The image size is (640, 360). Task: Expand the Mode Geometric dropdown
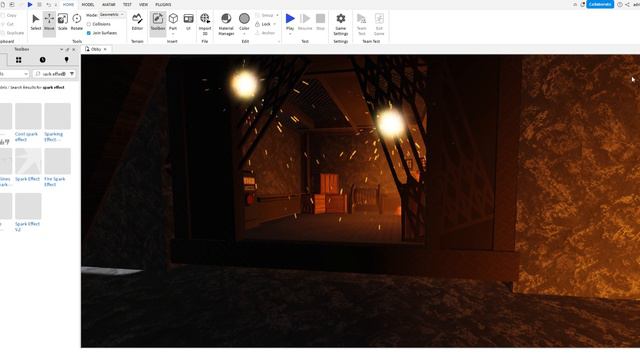[111, 15]
